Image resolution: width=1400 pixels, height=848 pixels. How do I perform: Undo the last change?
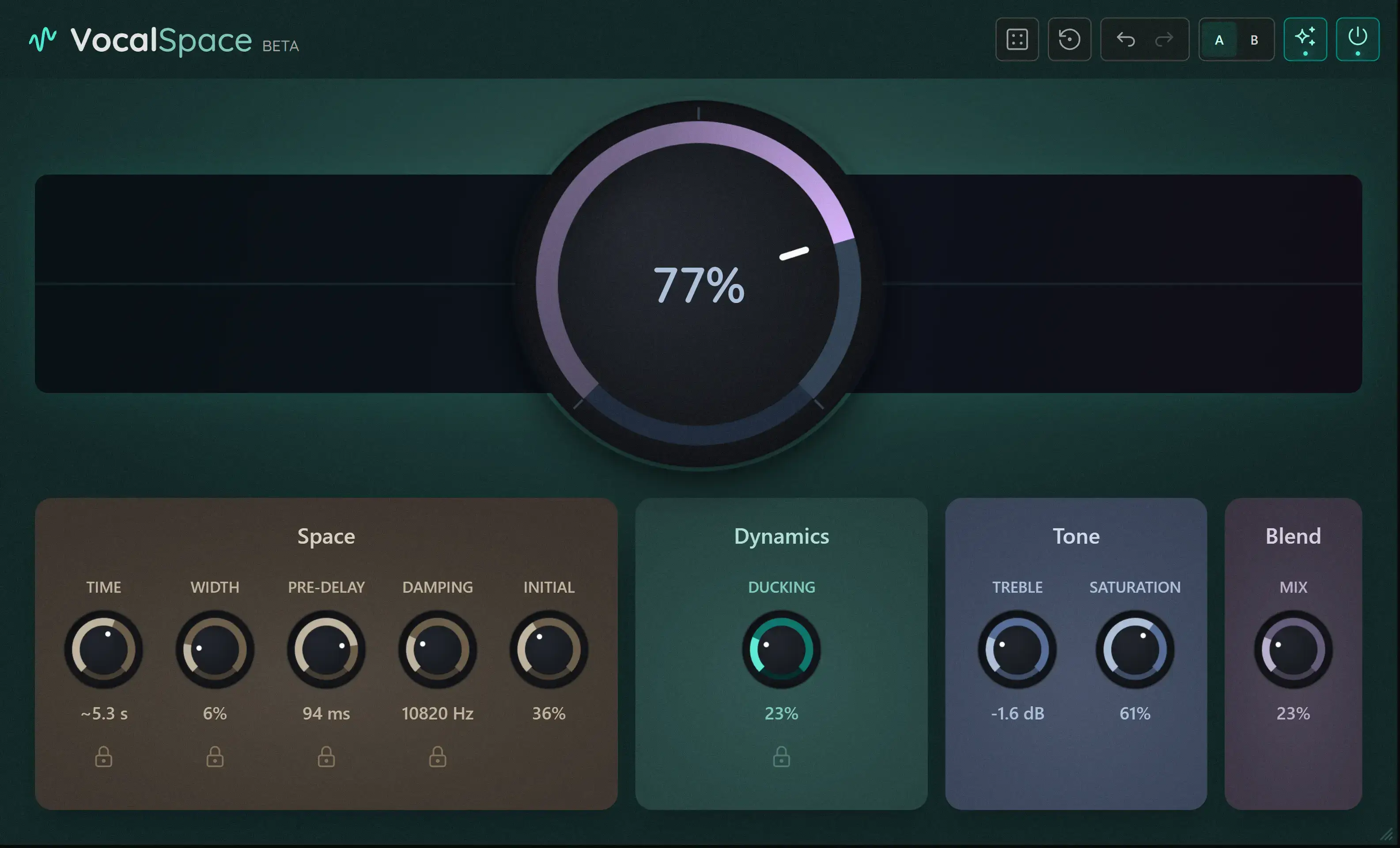point(1126,39)
